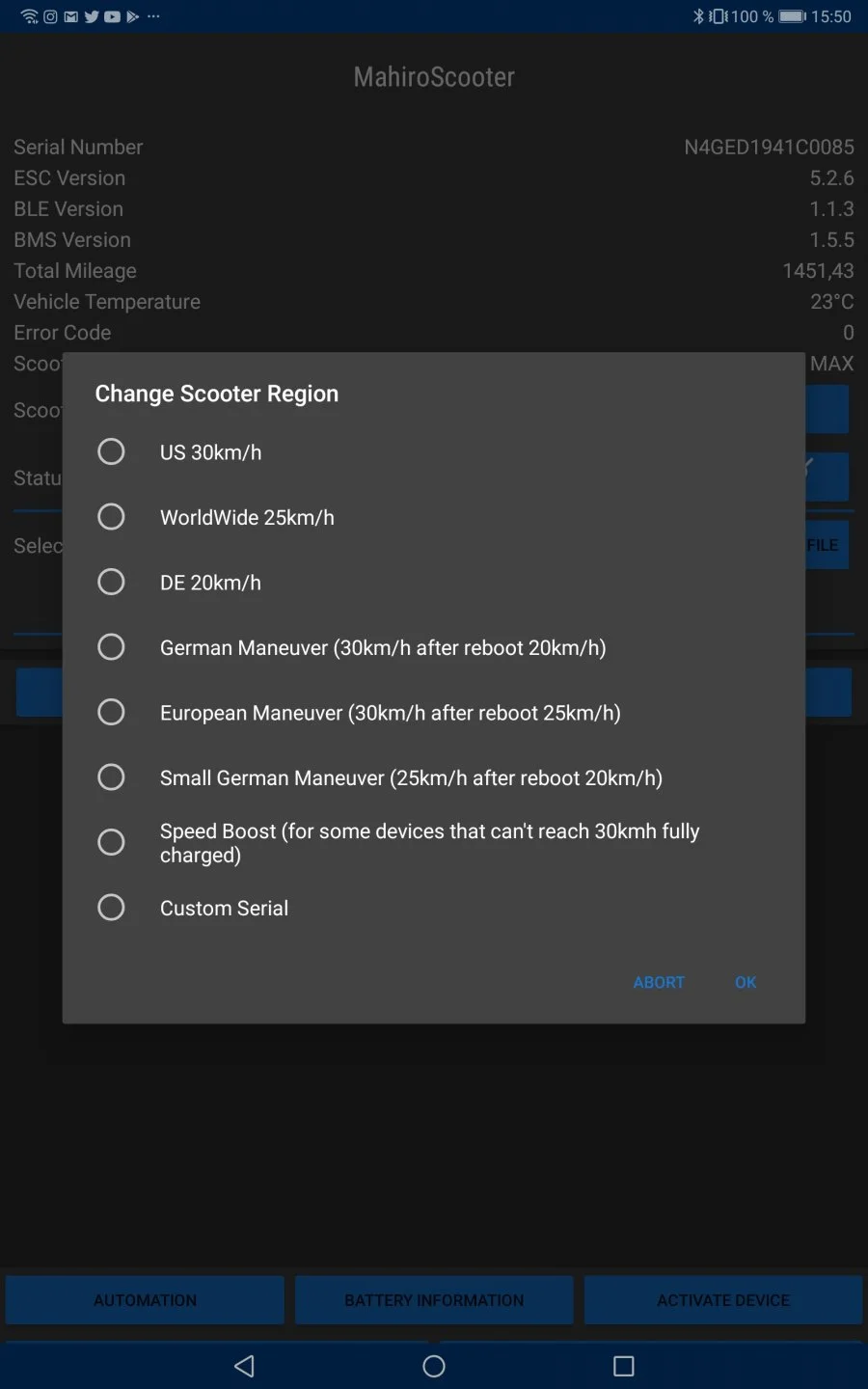Tap the battery status icon
The height and width of the screenshot is (1389, 868).
(792, 16)
